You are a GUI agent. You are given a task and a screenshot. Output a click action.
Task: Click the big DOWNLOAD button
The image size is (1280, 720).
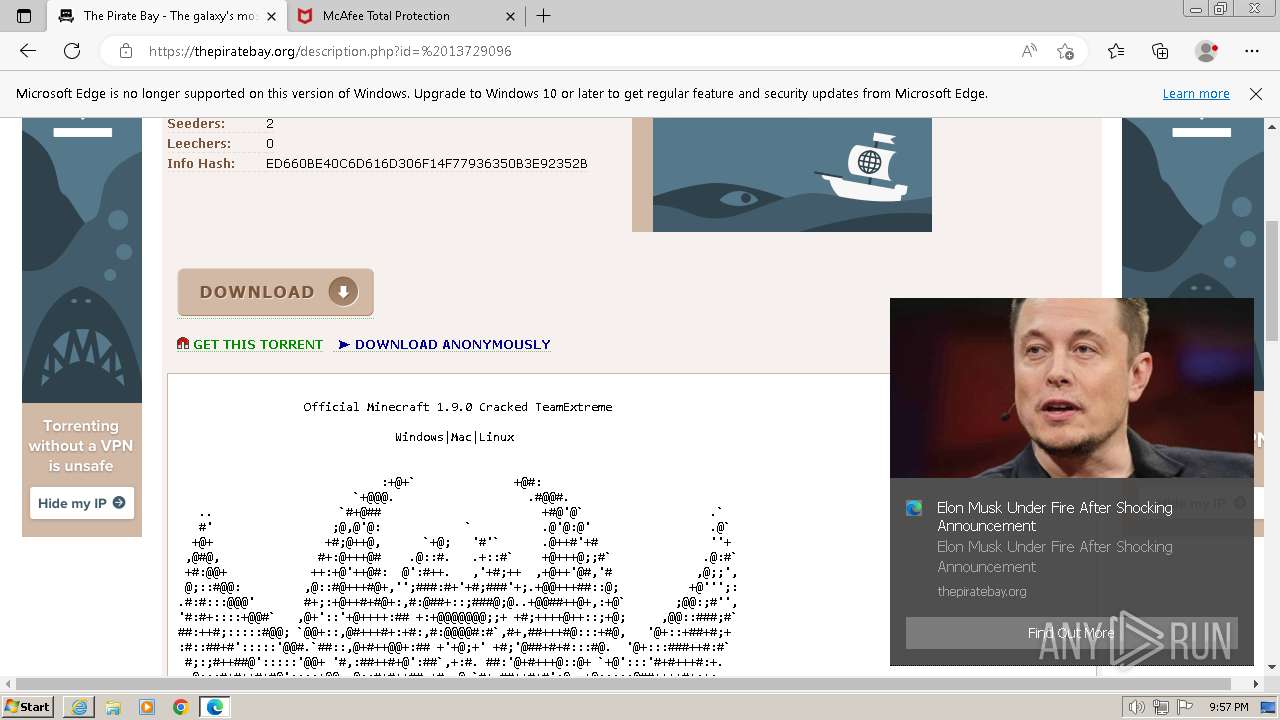pos(276,292)
